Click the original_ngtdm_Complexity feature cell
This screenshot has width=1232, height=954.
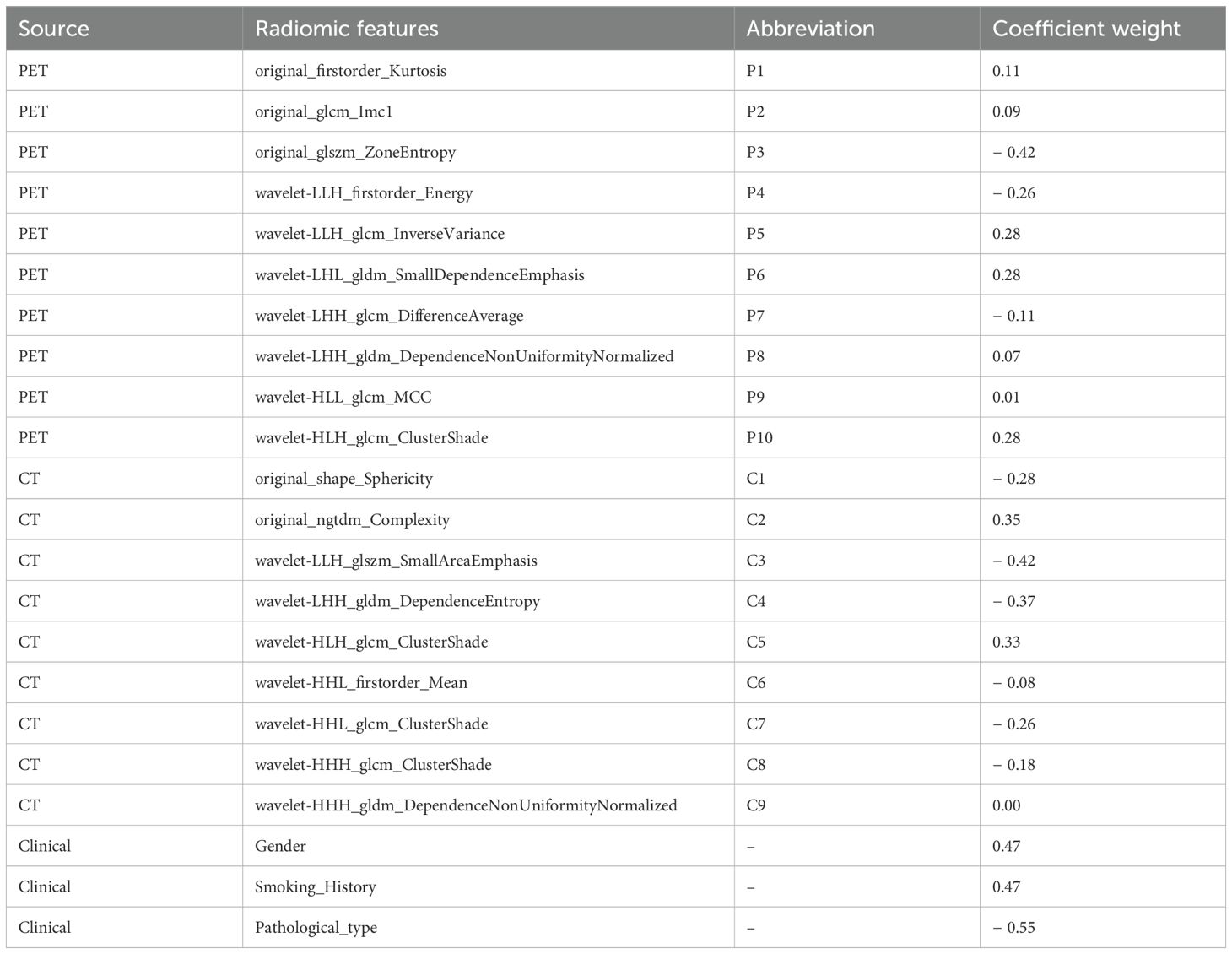click(x=352, y=520)
